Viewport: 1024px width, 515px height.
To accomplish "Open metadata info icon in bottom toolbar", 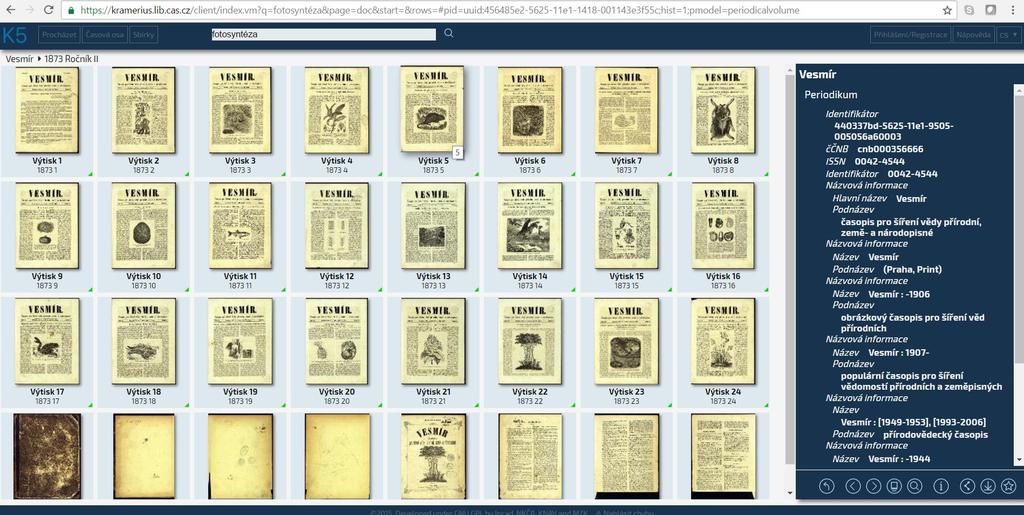I will (941, 486).
